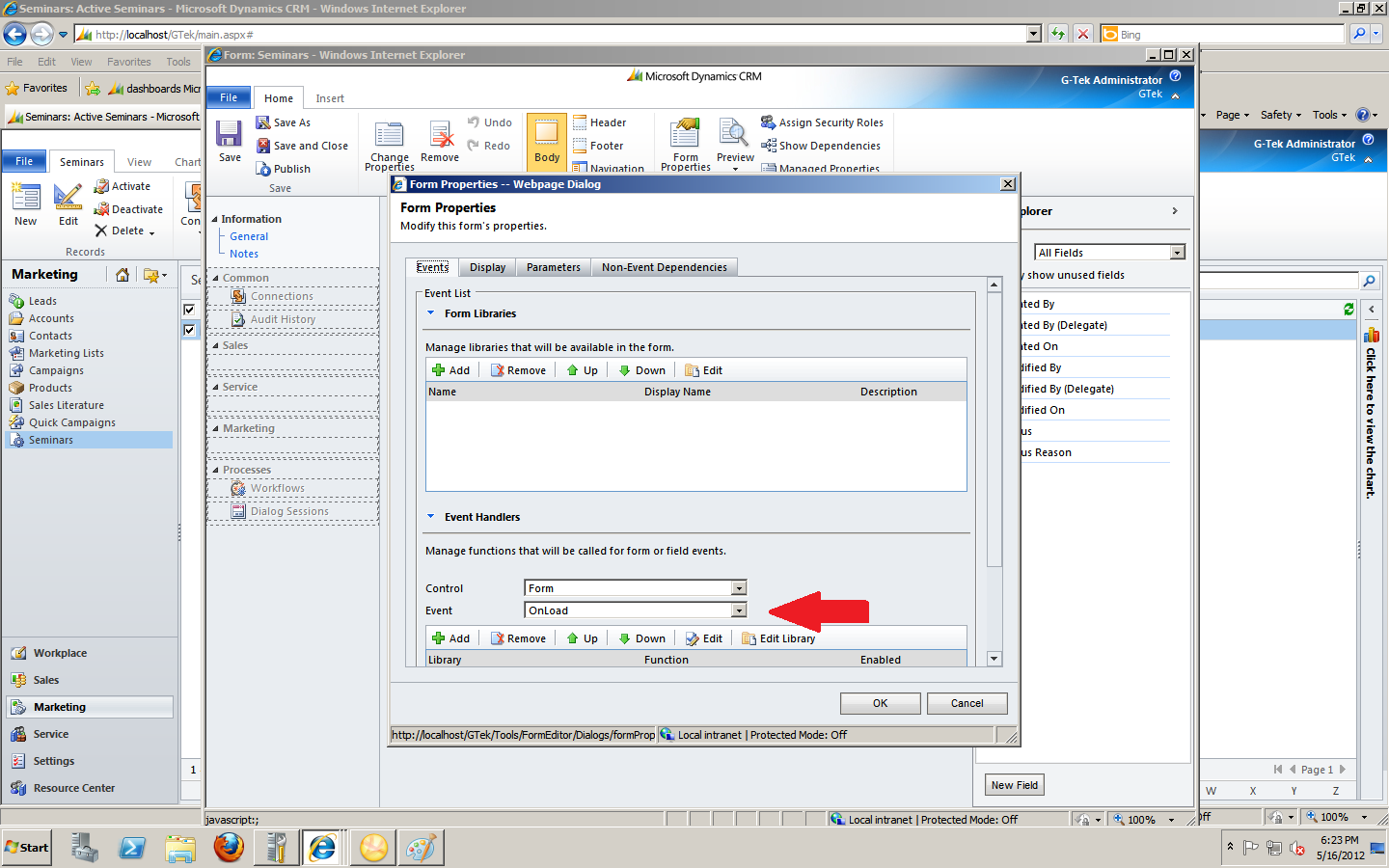Open the Notes form section link
Viewport: 1389px width, 868px height.
pyautogui.click(x=244, y=254)
